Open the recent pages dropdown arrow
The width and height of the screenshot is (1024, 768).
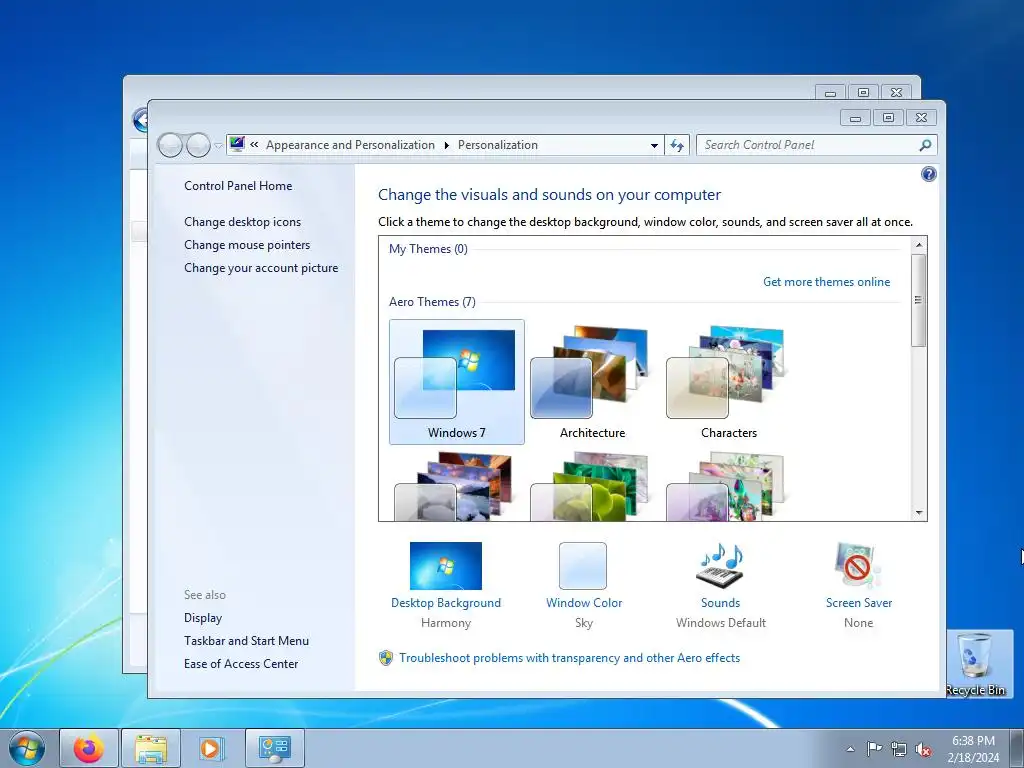(218, 146)
